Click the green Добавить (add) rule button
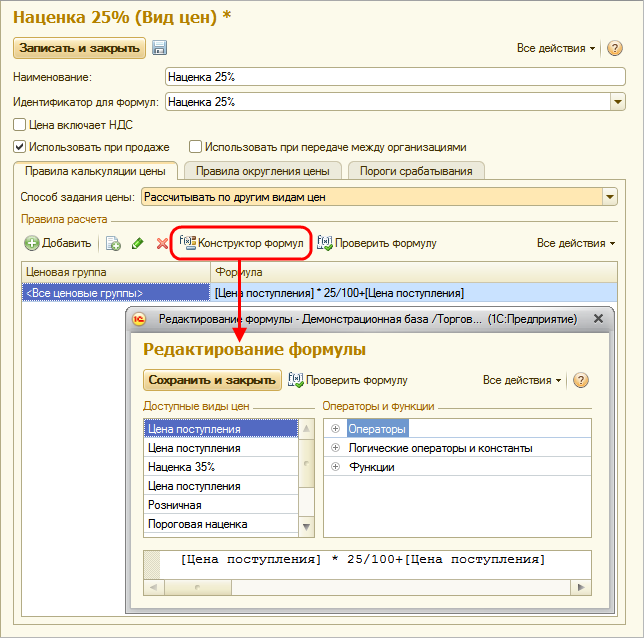Viewport: 644px width, 638px height. (59, 243)
